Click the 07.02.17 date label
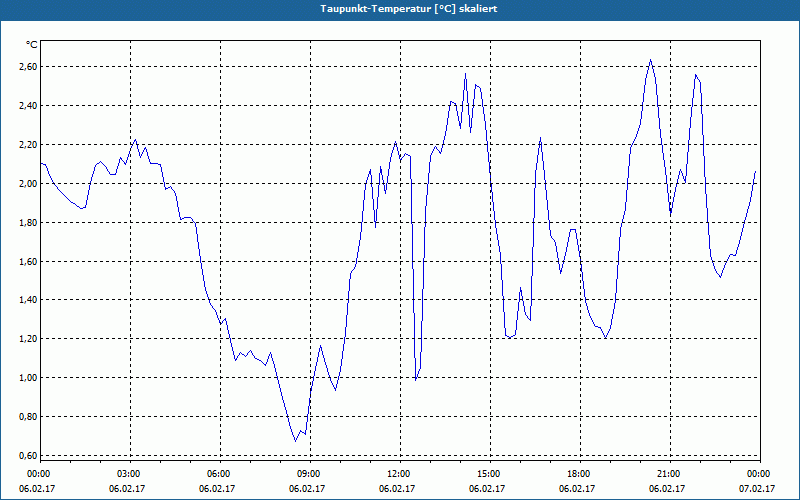 coord(757,488)
